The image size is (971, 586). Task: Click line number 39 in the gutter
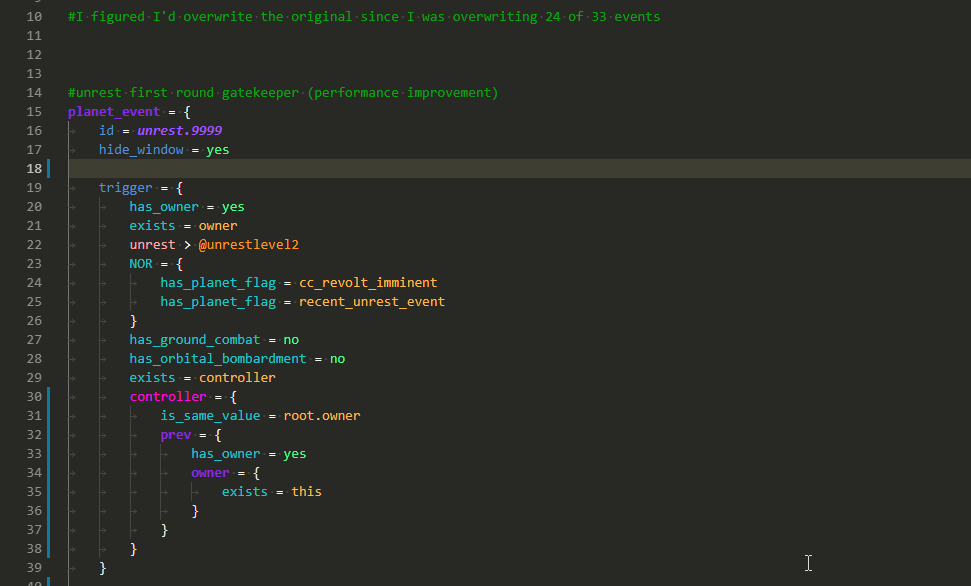tap(34, 568)
